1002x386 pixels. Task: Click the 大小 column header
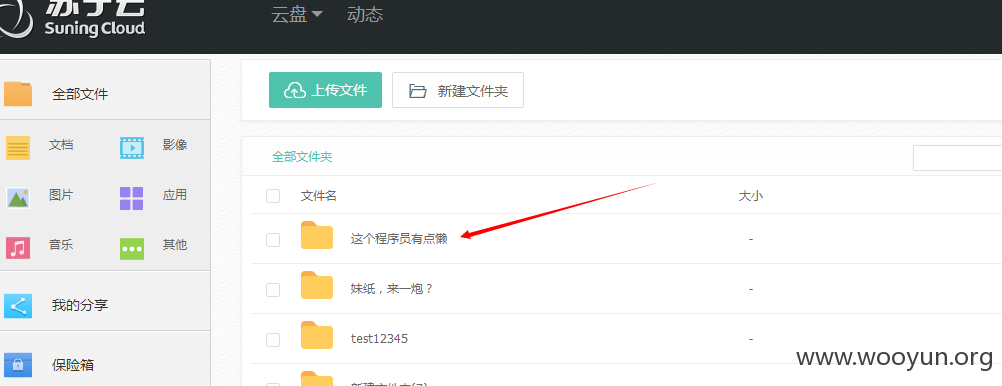(751, 196)
